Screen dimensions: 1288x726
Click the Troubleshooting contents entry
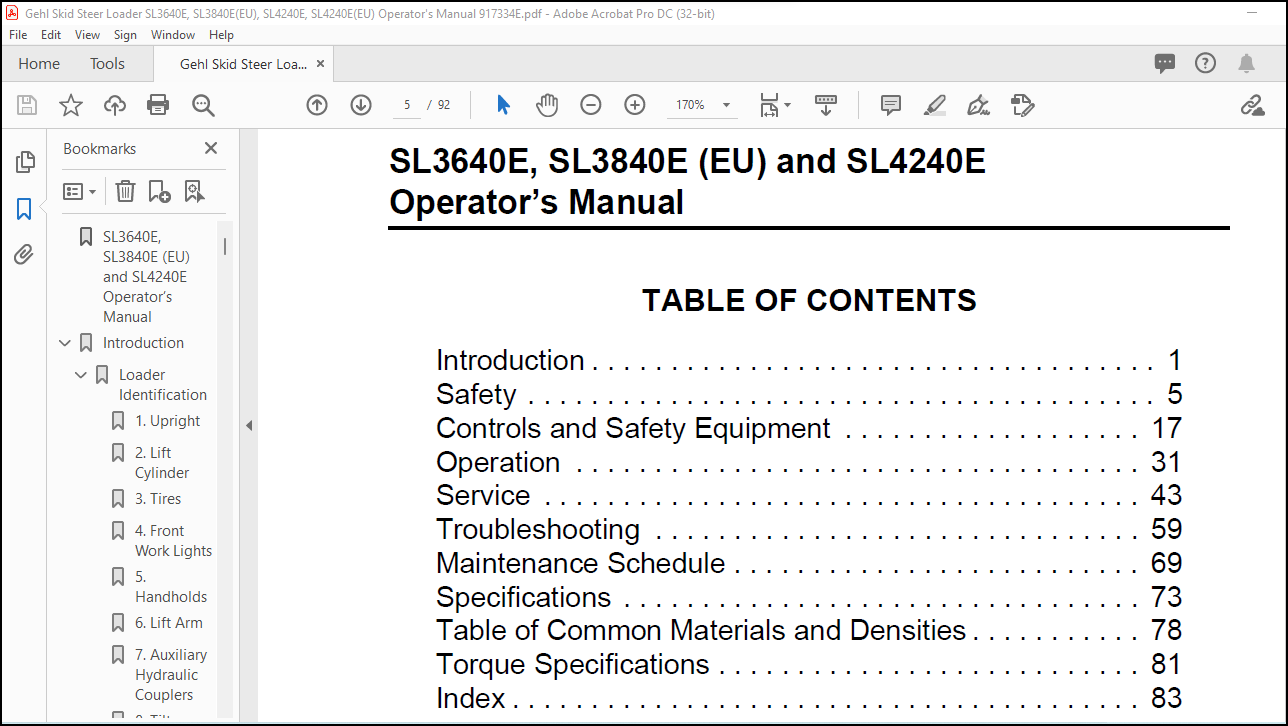(x=809, y=529)
